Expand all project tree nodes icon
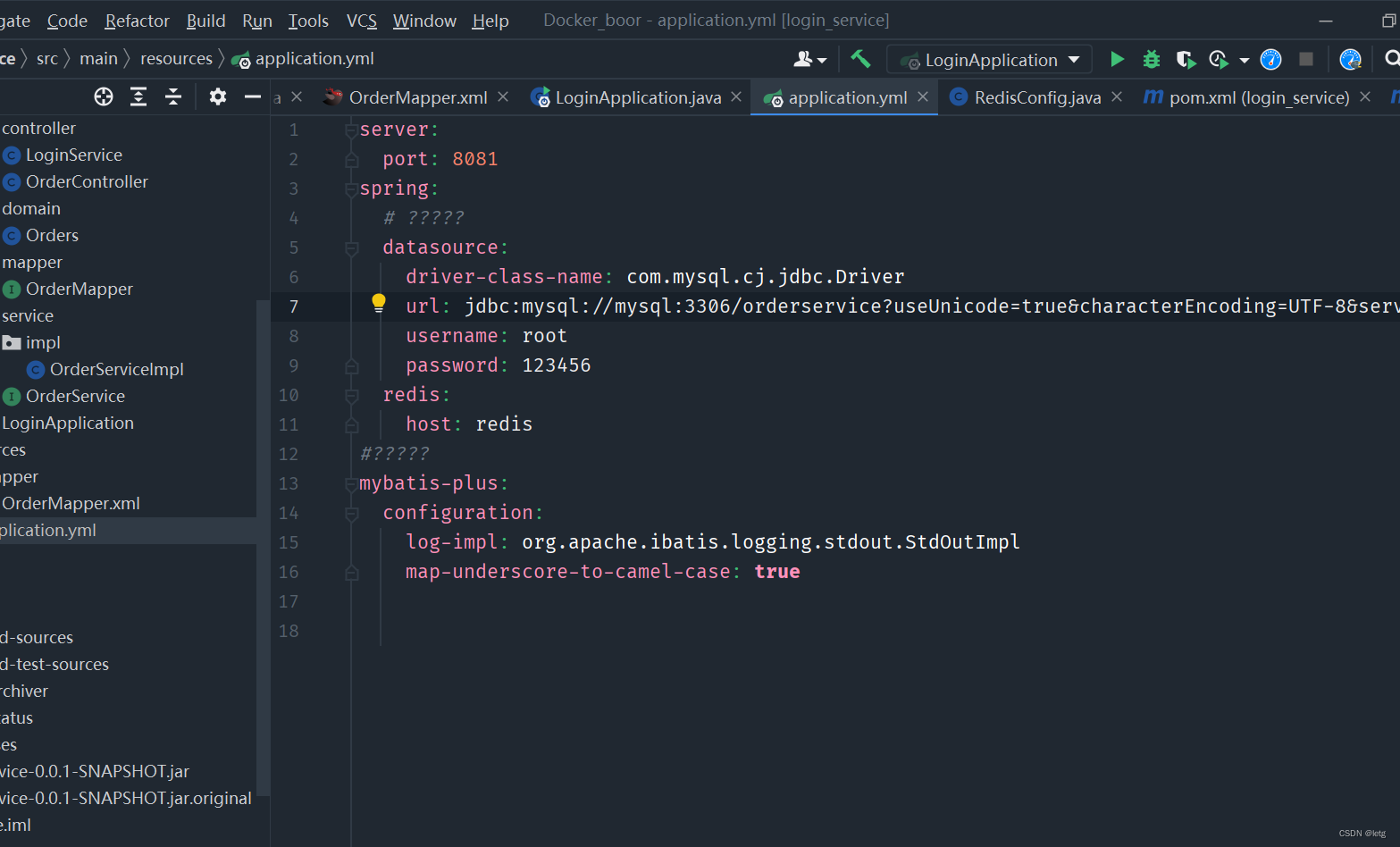 coord(138,96)
